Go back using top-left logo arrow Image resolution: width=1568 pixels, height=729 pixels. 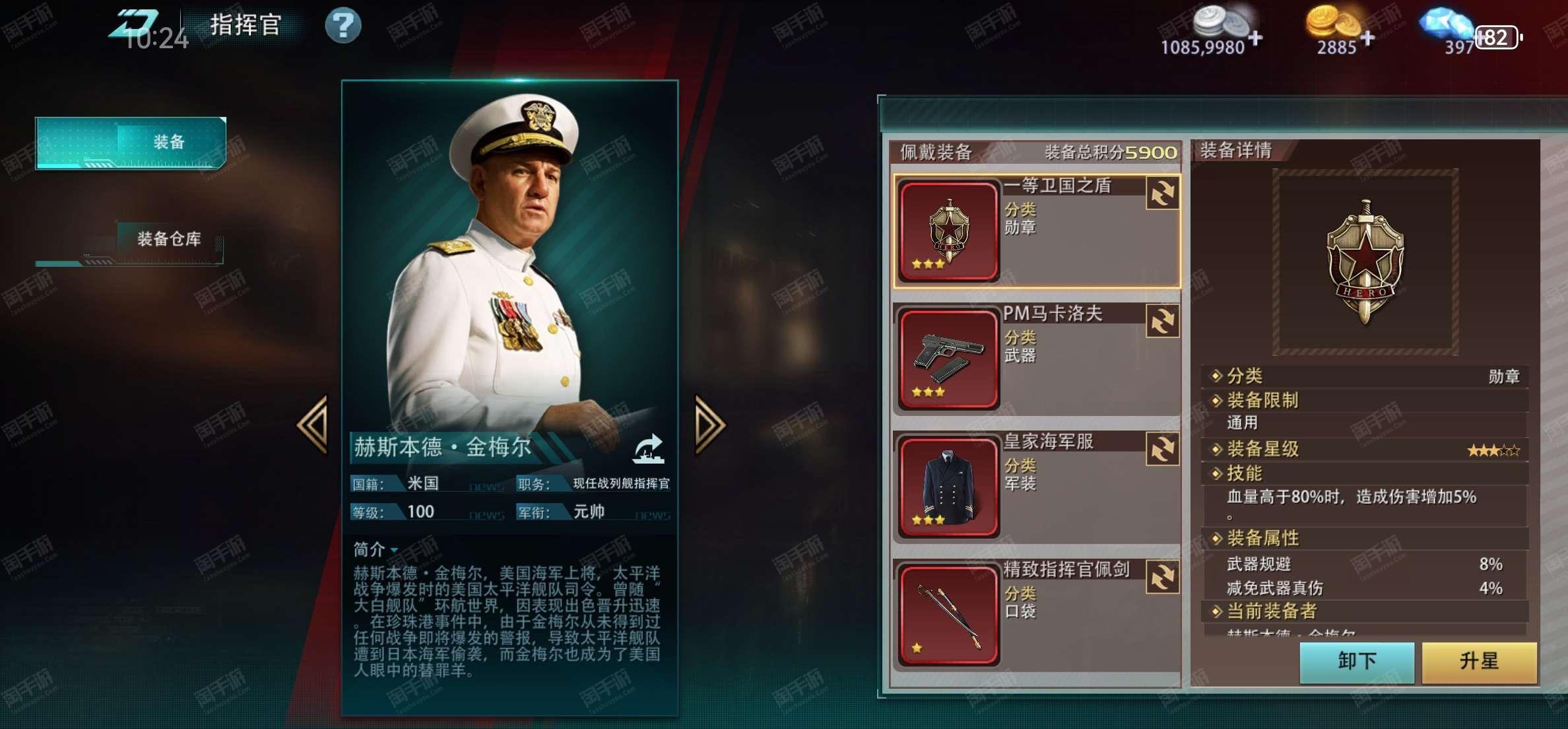click(x=134, y=24)
